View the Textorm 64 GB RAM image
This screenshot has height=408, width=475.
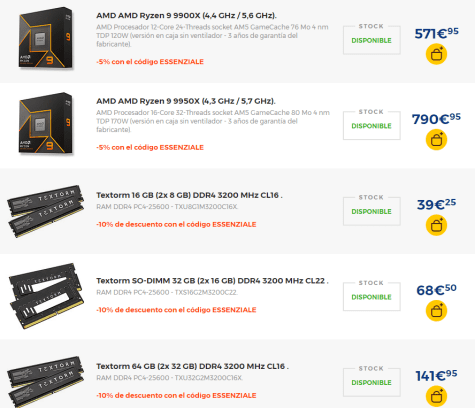pos(45,382)
